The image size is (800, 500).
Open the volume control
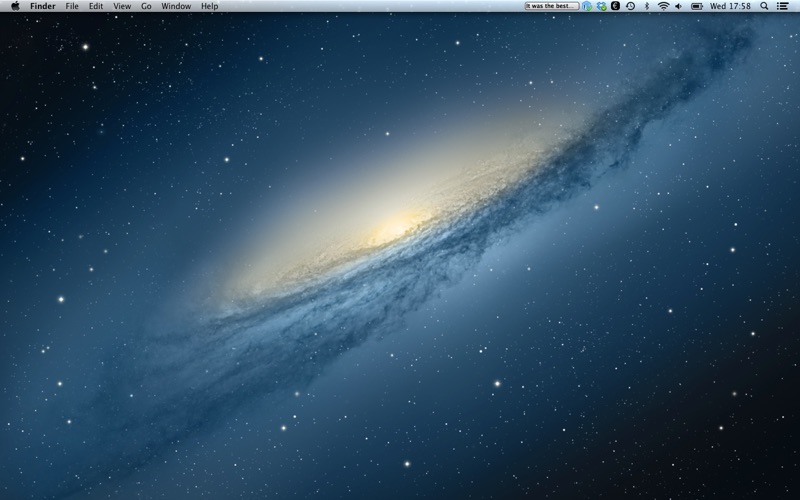(679, 6)
